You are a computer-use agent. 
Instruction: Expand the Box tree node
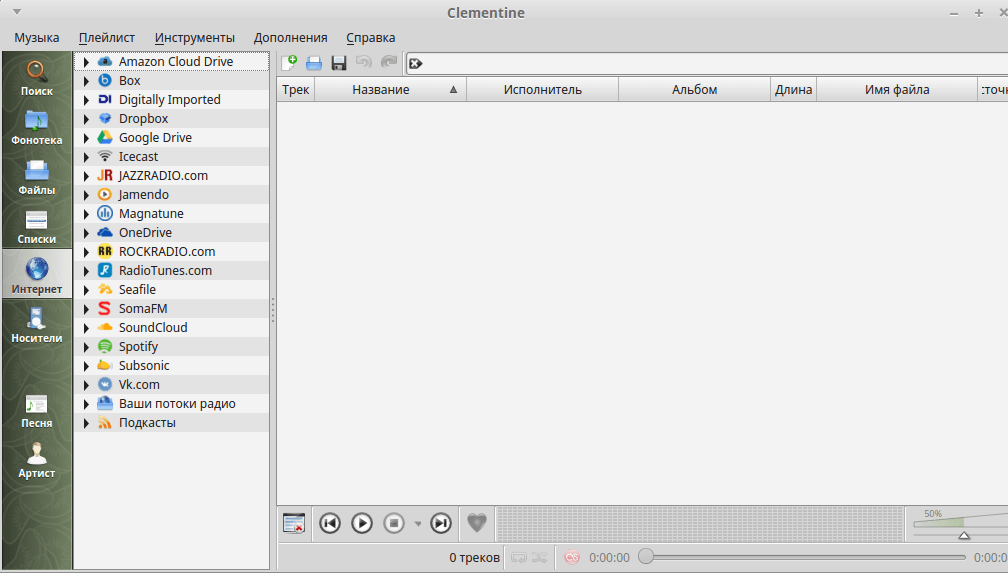click(x=86, y=81)
